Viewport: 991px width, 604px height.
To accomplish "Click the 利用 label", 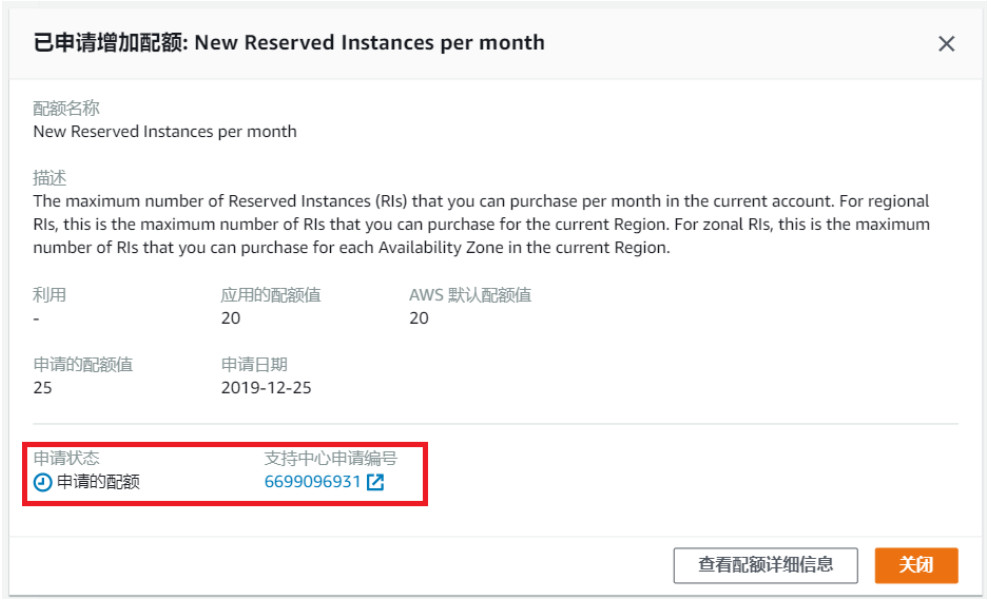I will click(49, 294).
